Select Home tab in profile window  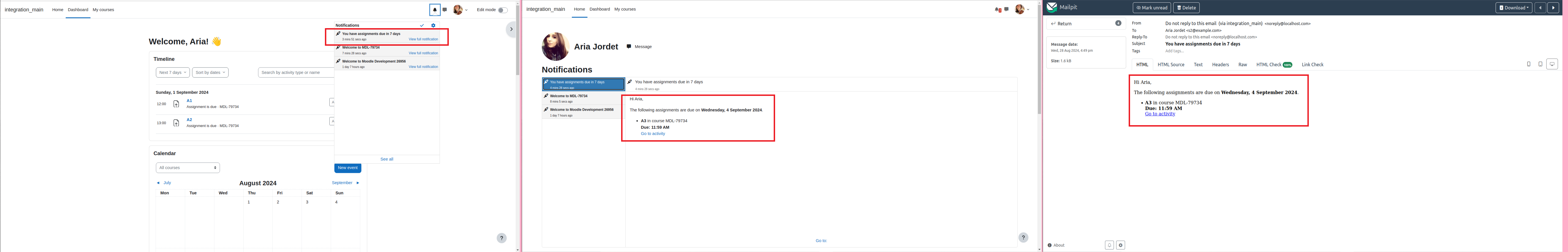point(579,9)
